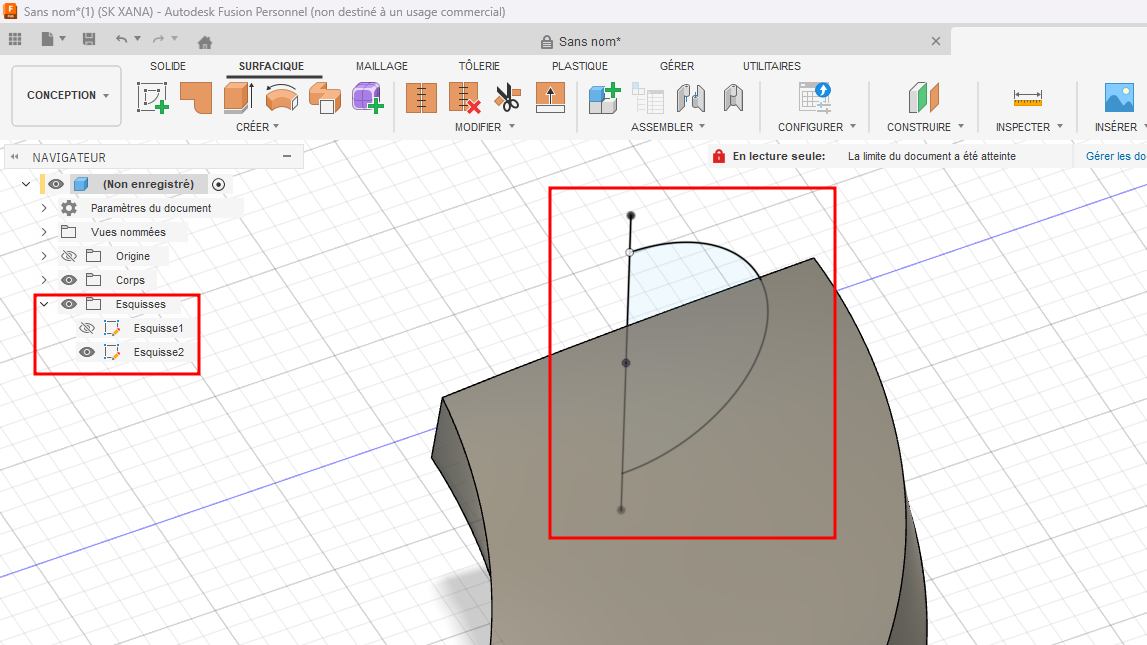
Task: Open the Undo history dropdown arrow
Action: point(138,39)
